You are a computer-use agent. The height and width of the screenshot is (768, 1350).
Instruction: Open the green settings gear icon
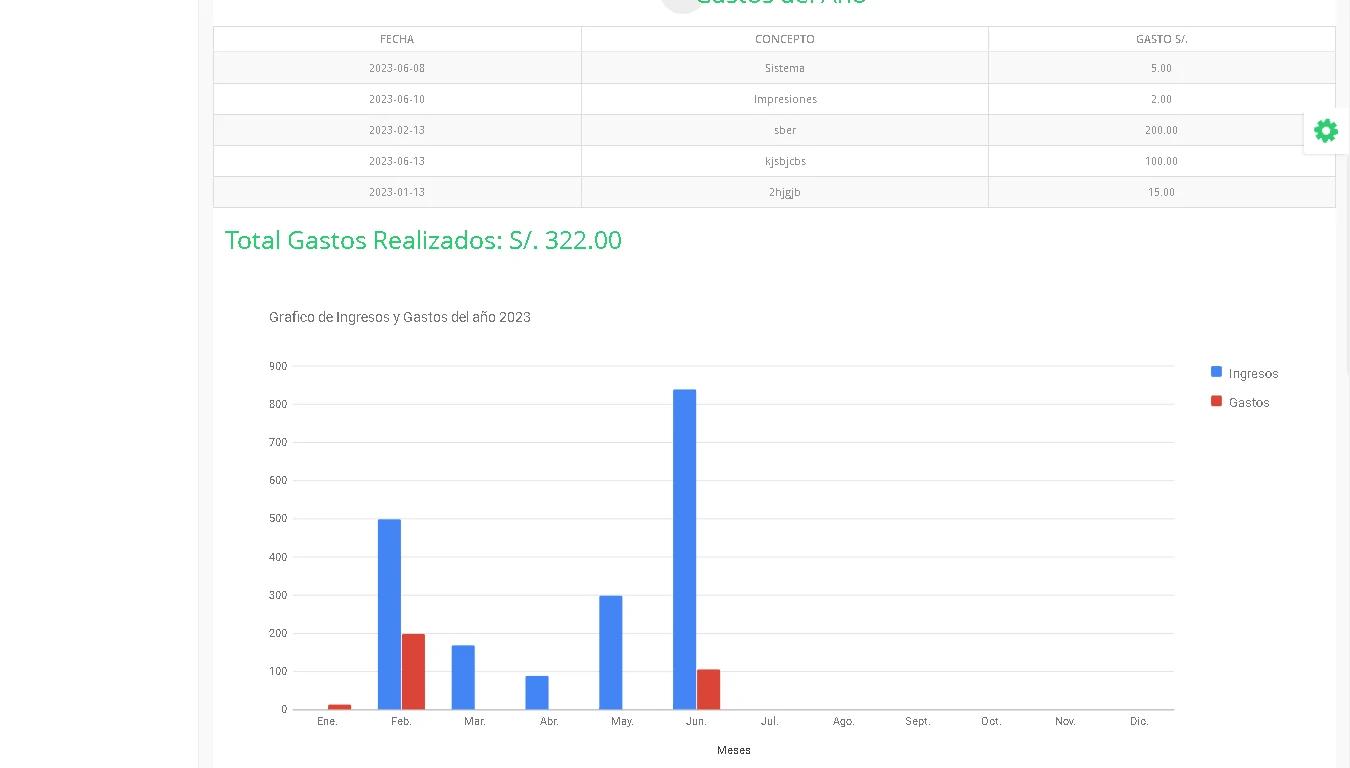click(1326, 131)
